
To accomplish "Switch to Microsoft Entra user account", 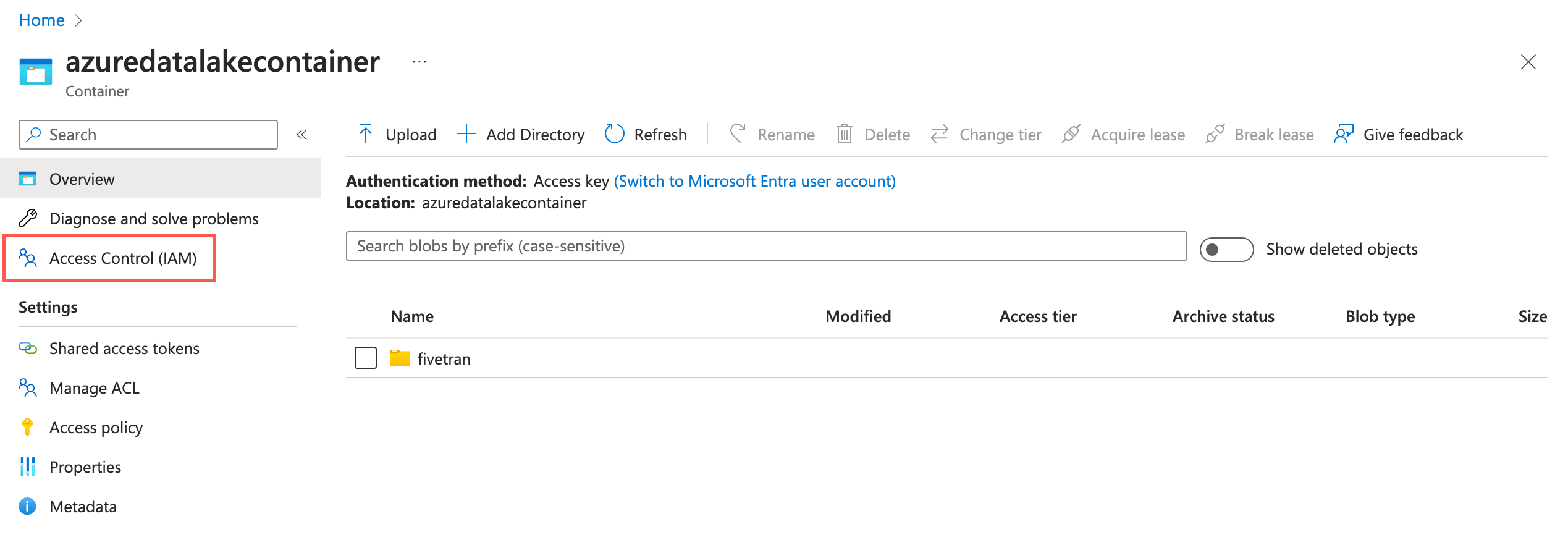I will pyautogui.click(x=754, y=181).
